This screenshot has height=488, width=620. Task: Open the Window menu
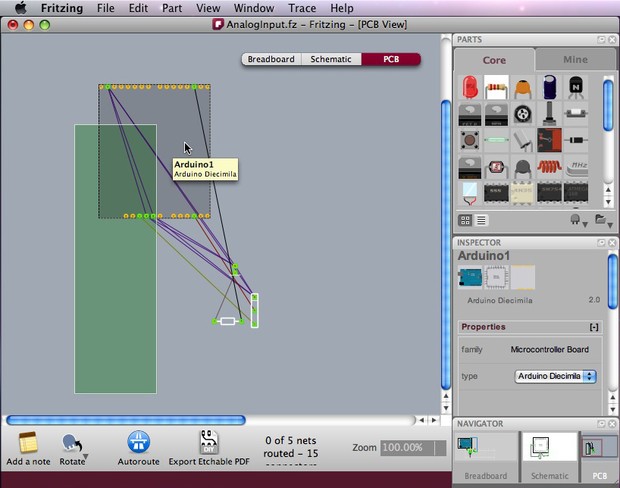[x=254, y=8]
